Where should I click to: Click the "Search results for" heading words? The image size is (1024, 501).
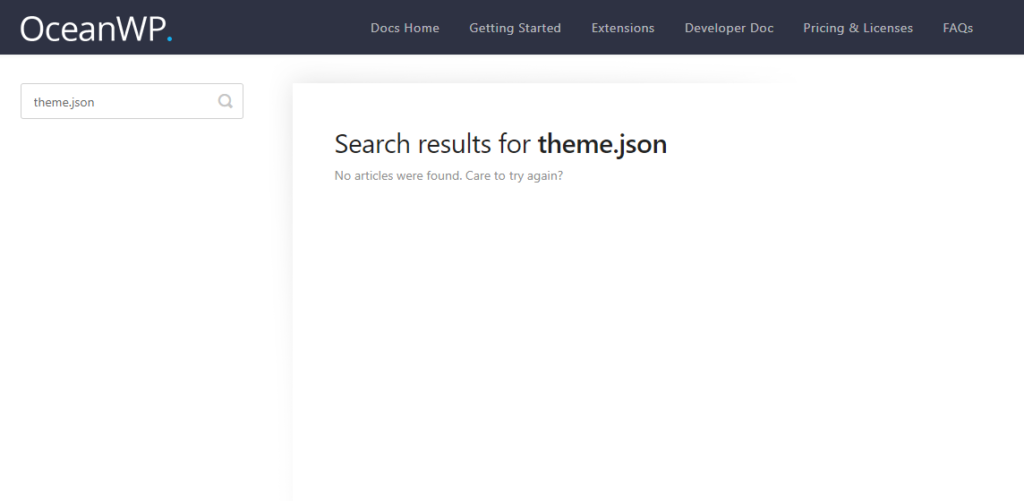[x=432, y=144]
